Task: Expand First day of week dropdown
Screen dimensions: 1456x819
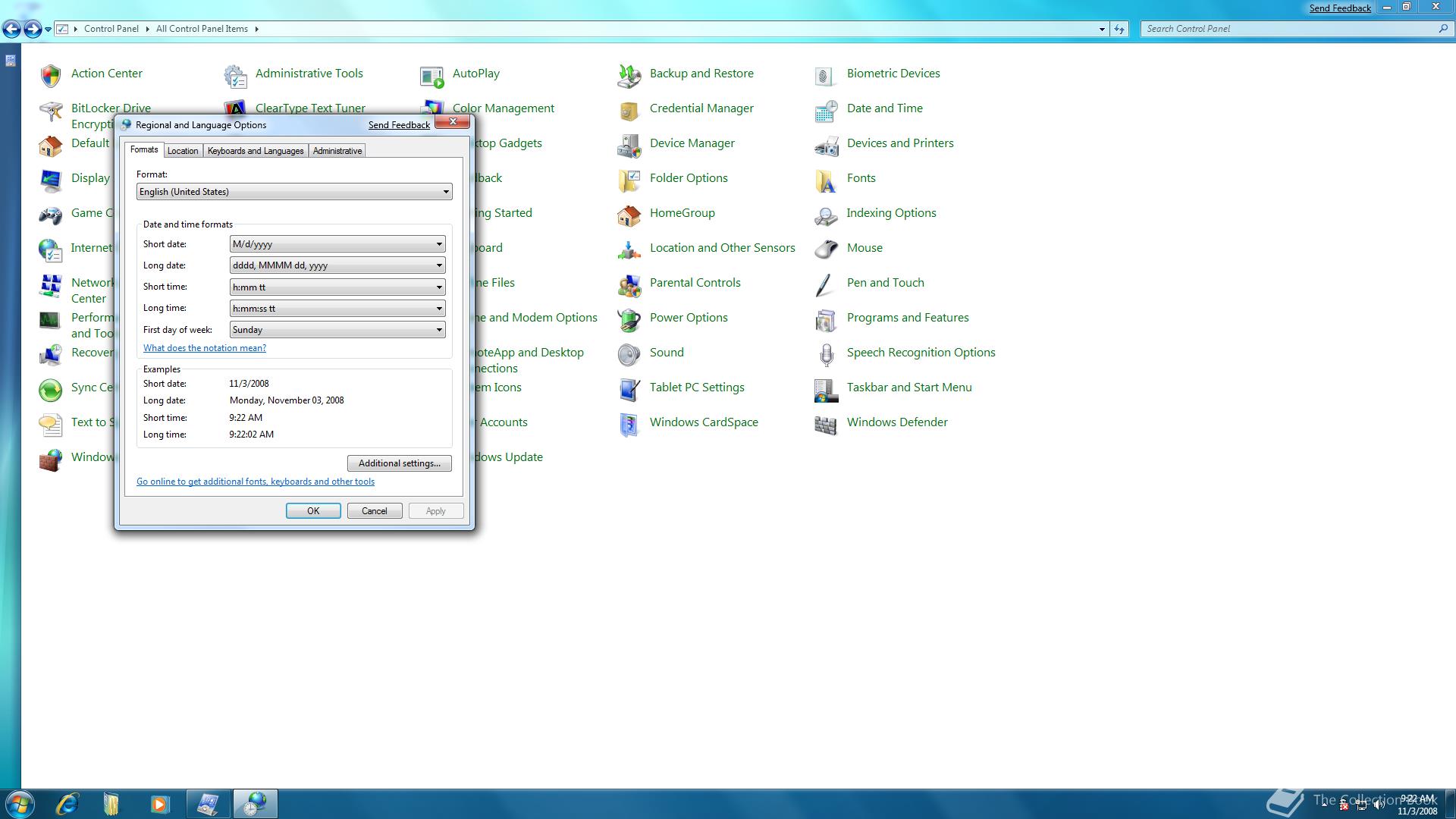Action: coord(337,330)
